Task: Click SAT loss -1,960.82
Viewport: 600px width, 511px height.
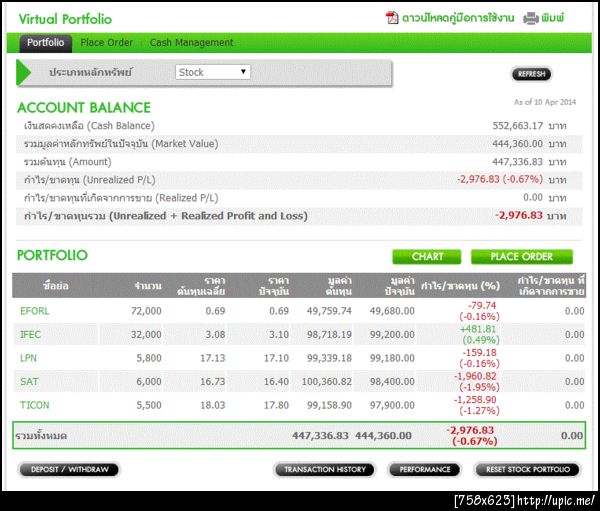Action: click(475, 376)
